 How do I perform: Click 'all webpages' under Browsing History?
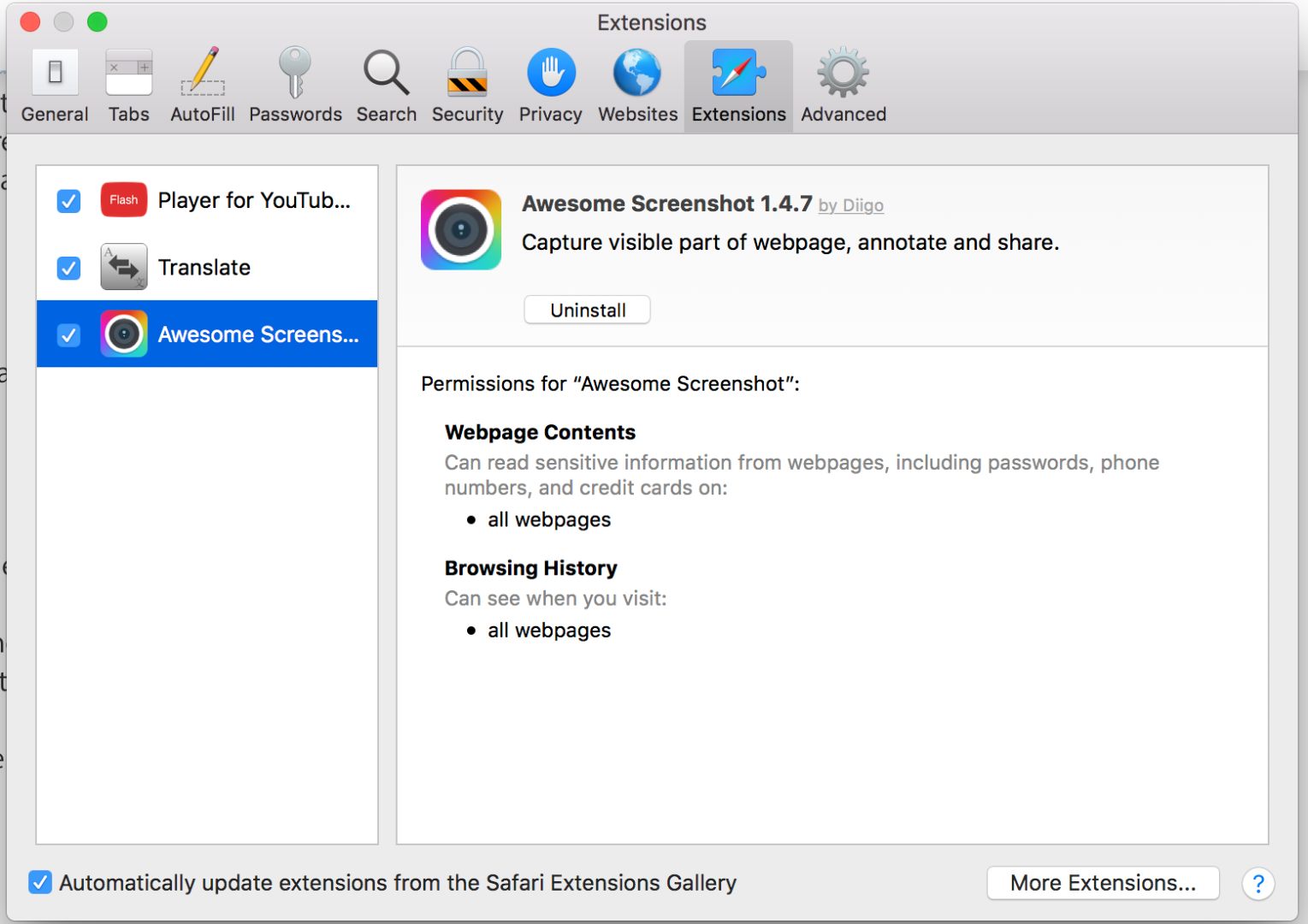(549, 631)
